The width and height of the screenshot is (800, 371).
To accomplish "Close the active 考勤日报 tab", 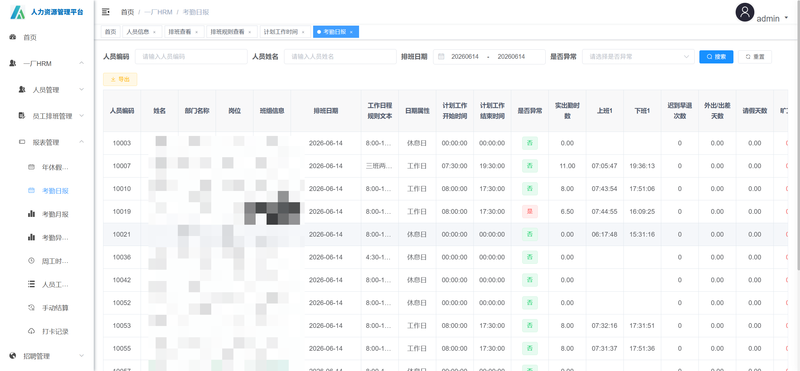I will tap(351, 32).
